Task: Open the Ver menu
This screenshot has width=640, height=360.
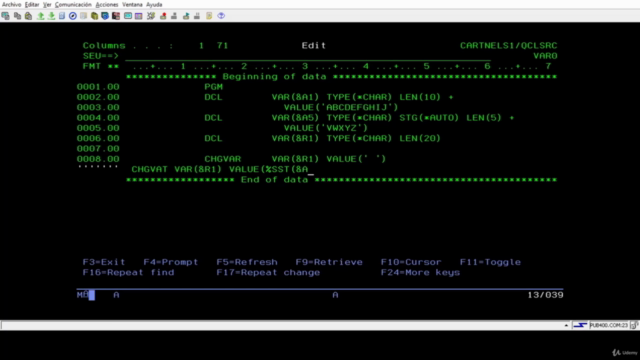Action: click(x=47, y=4)
